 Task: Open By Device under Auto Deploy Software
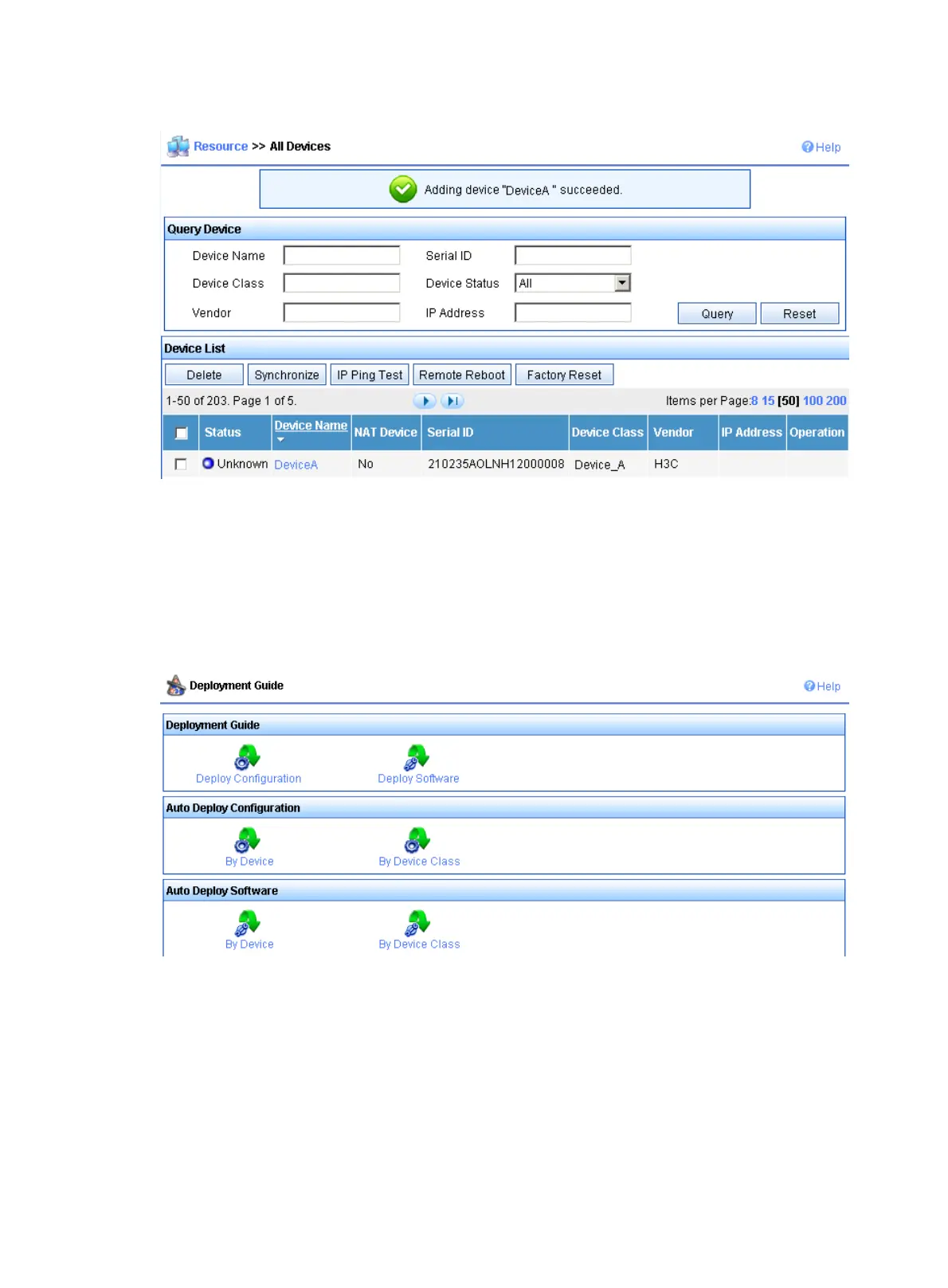point(249,944)
